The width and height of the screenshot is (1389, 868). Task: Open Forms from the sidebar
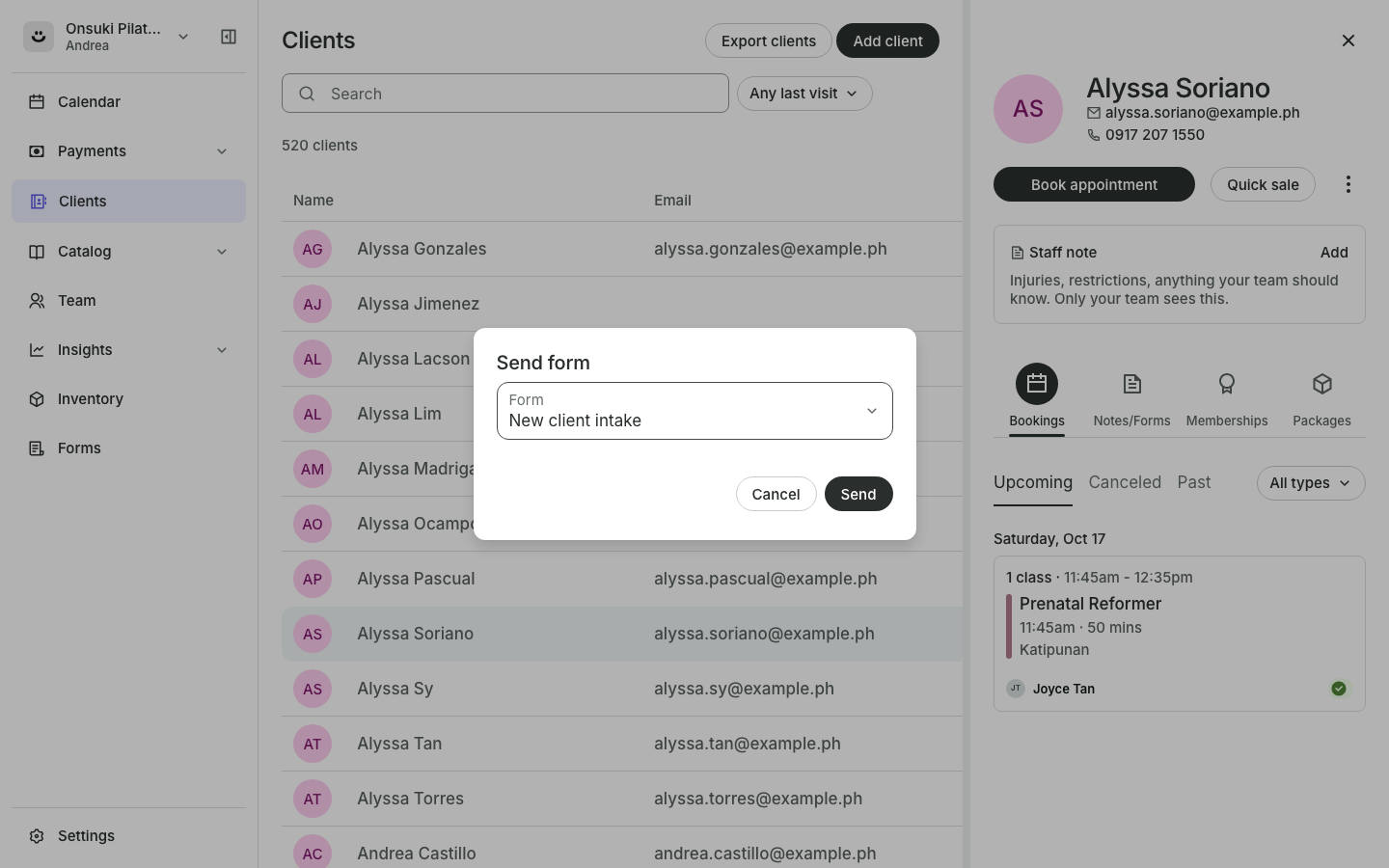click(x=128, y=448)
